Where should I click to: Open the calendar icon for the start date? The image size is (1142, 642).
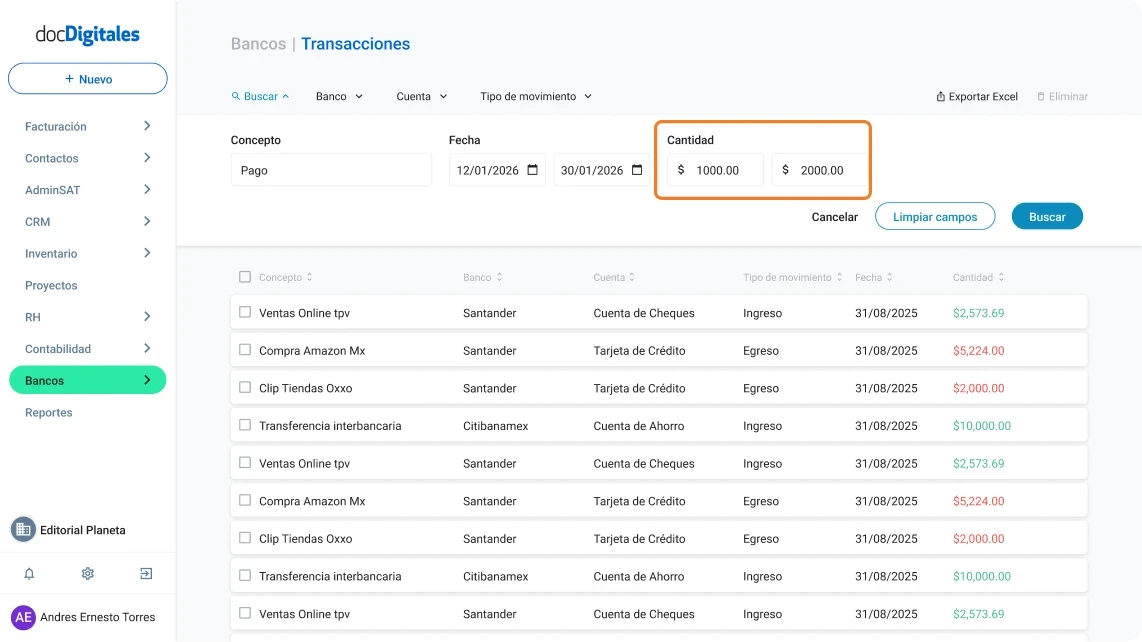[535, 170]
